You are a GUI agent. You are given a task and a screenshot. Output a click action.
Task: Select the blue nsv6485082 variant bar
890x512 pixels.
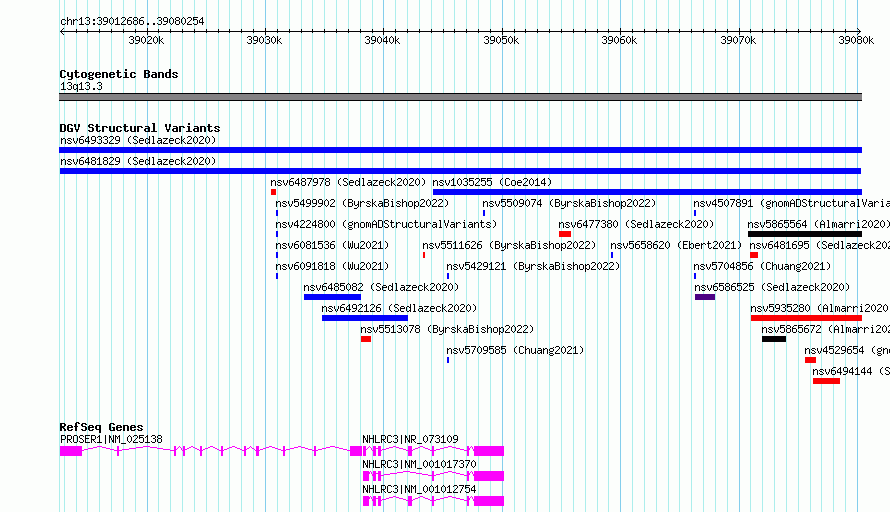click(332, 297)
